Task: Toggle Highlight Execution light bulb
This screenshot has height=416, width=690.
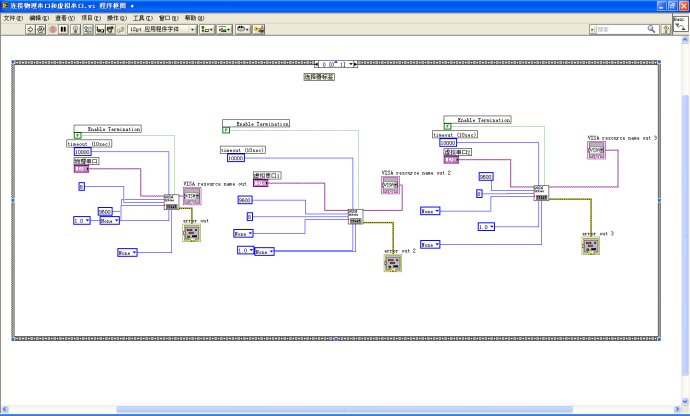Action: pyautogui.click(x=75, y=29)
